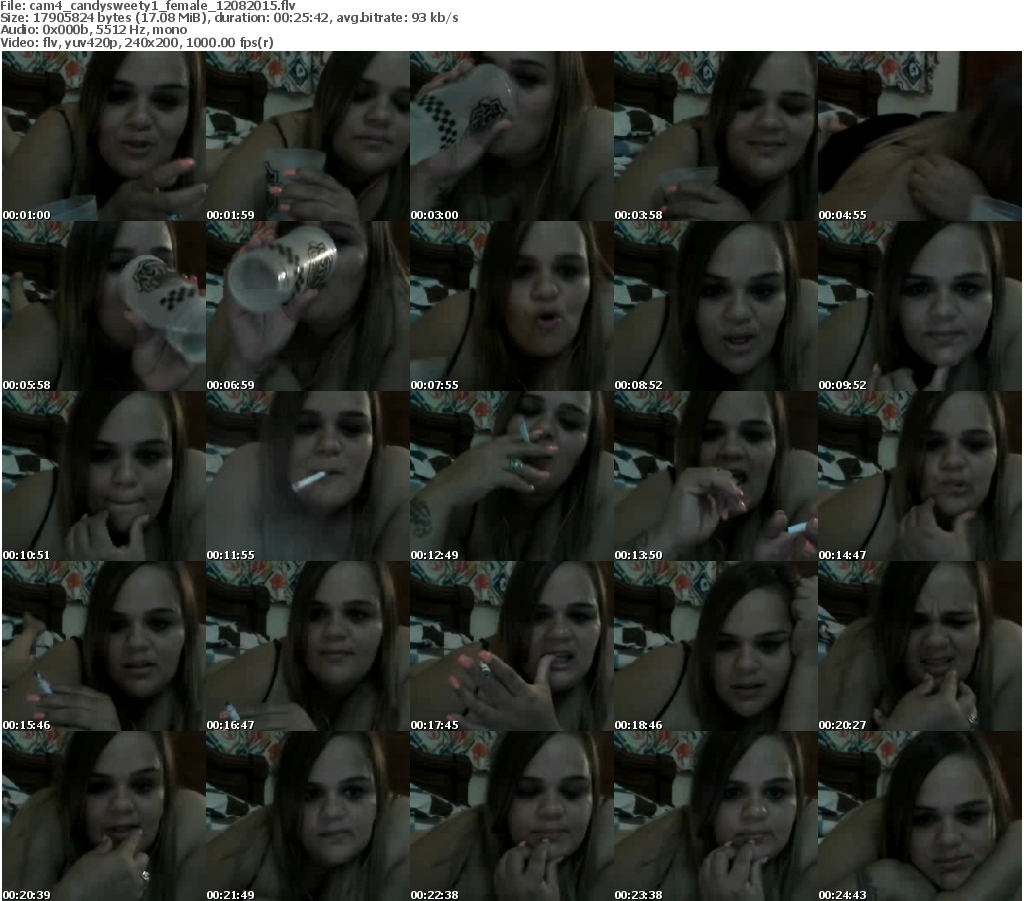Choose the frame stamped 00:18:46

[x=716, y=646]
